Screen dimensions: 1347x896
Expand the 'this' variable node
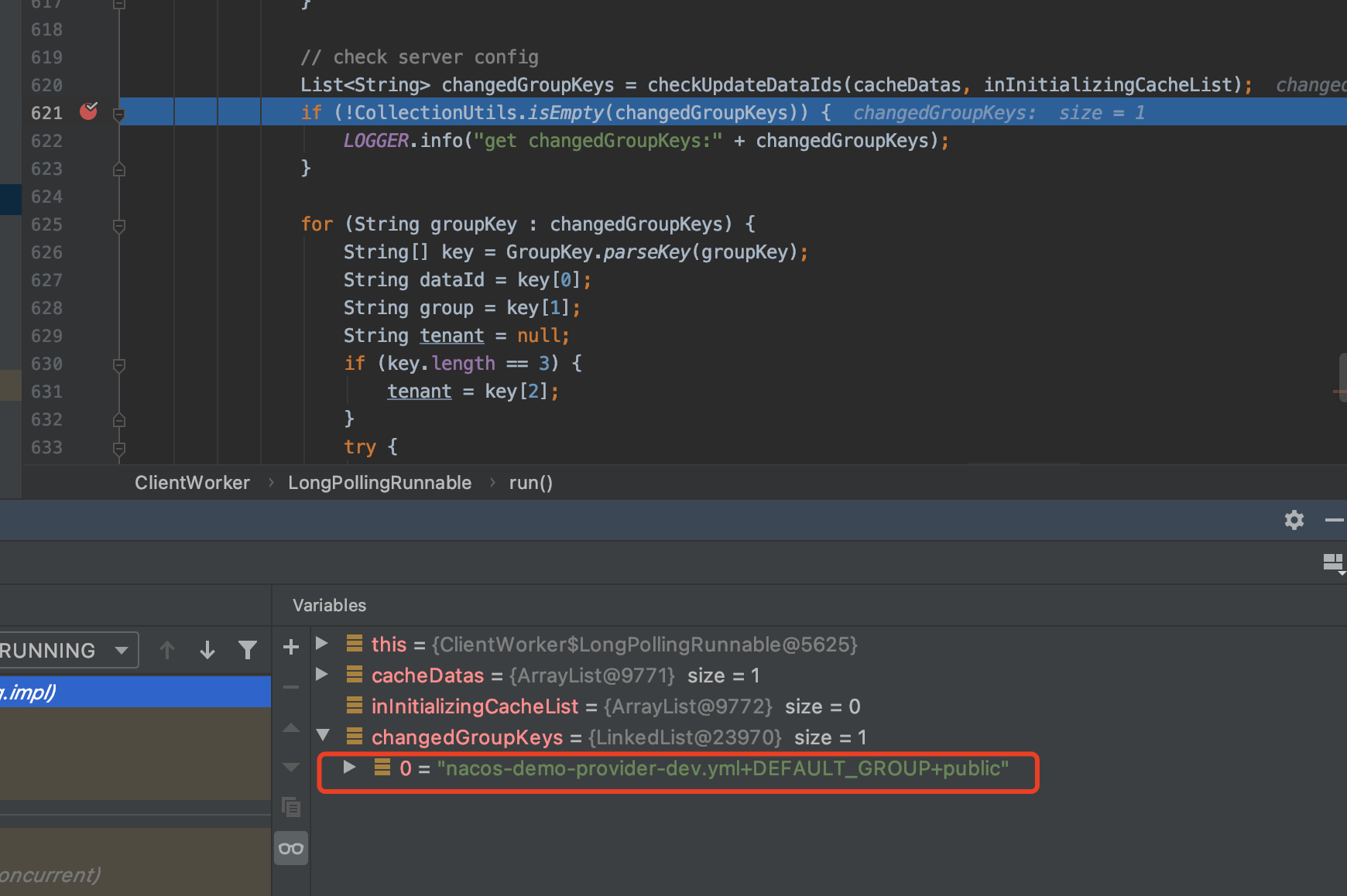pyautogui.click(x=322, y=644)
